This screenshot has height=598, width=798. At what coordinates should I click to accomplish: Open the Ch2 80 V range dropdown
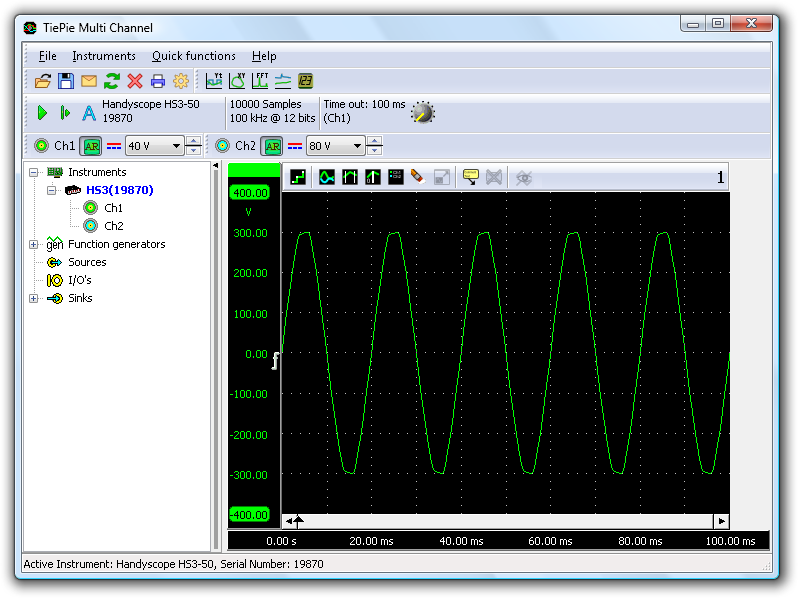pos(356,146)
